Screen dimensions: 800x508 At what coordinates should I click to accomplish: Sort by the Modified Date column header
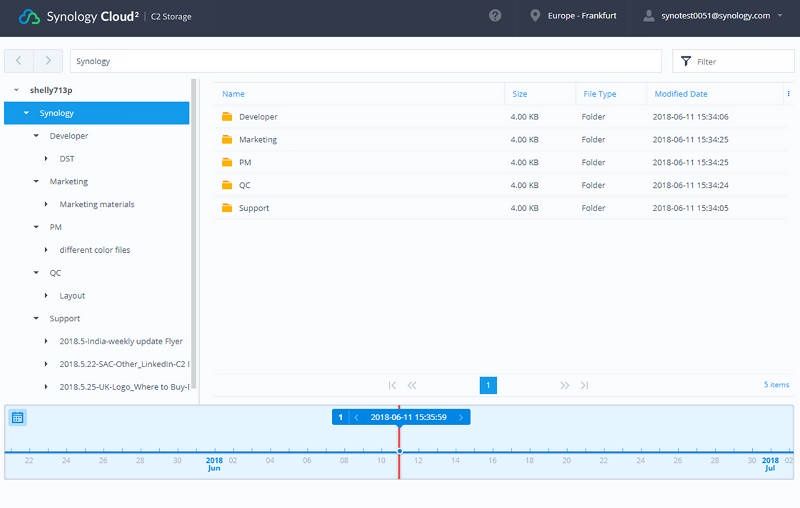coord(681,94)
